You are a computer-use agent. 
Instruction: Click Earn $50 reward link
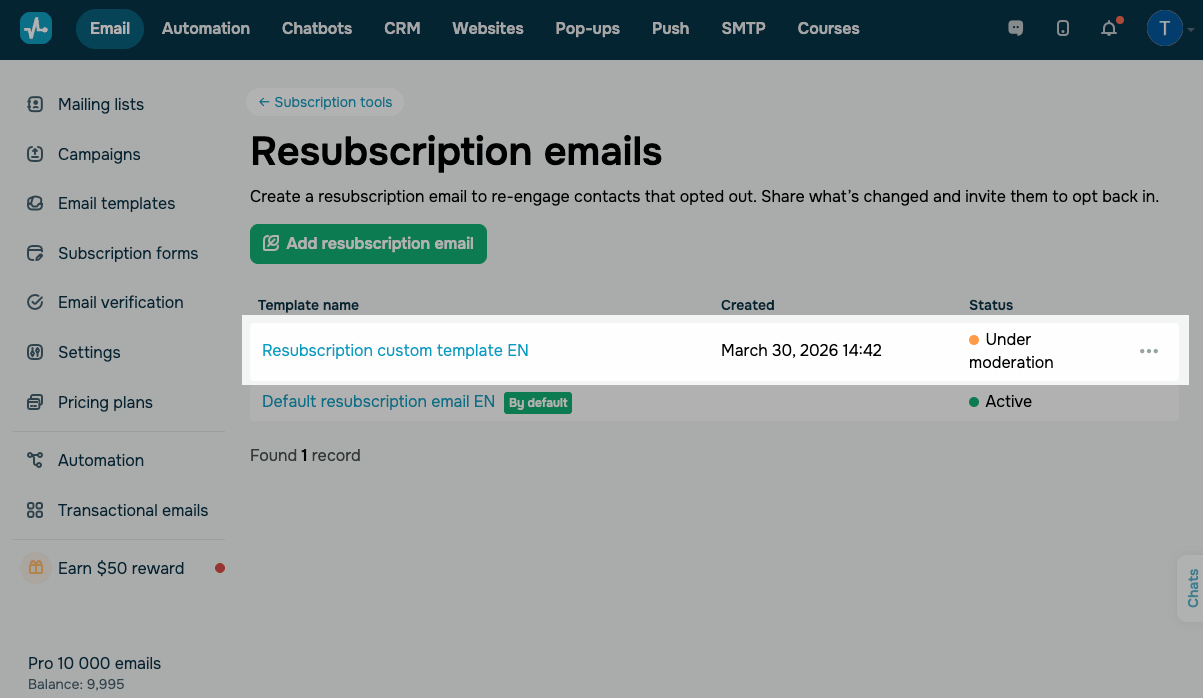(x=121, y=568)
